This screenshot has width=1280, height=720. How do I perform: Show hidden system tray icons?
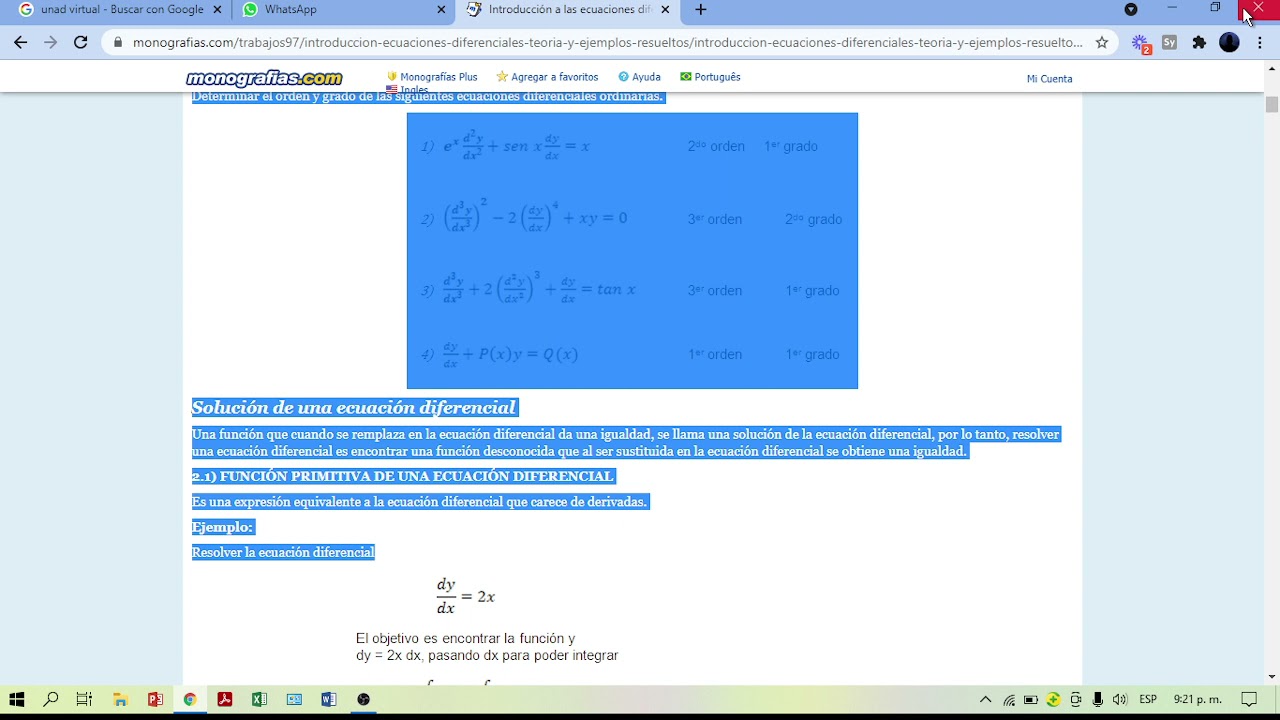[985, 699]
